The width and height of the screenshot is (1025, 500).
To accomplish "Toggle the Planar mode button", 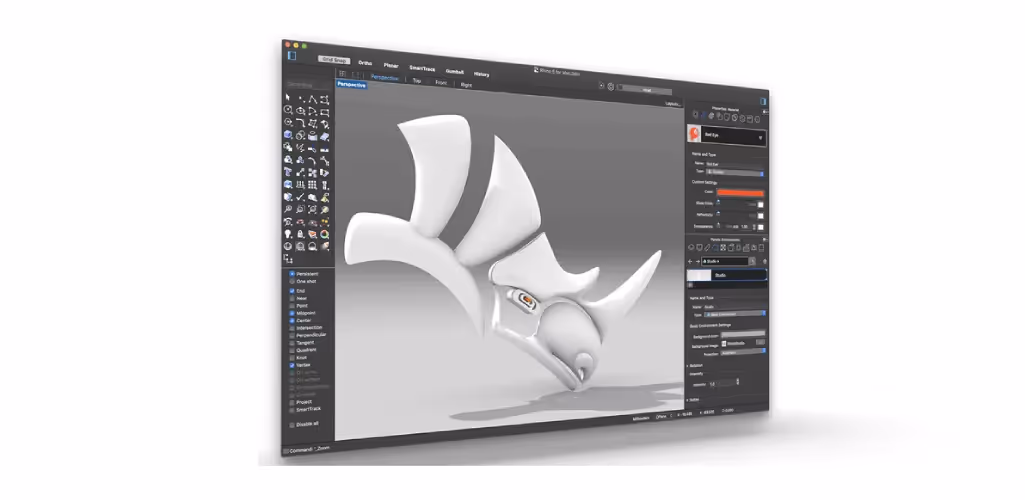I will 391,65.
